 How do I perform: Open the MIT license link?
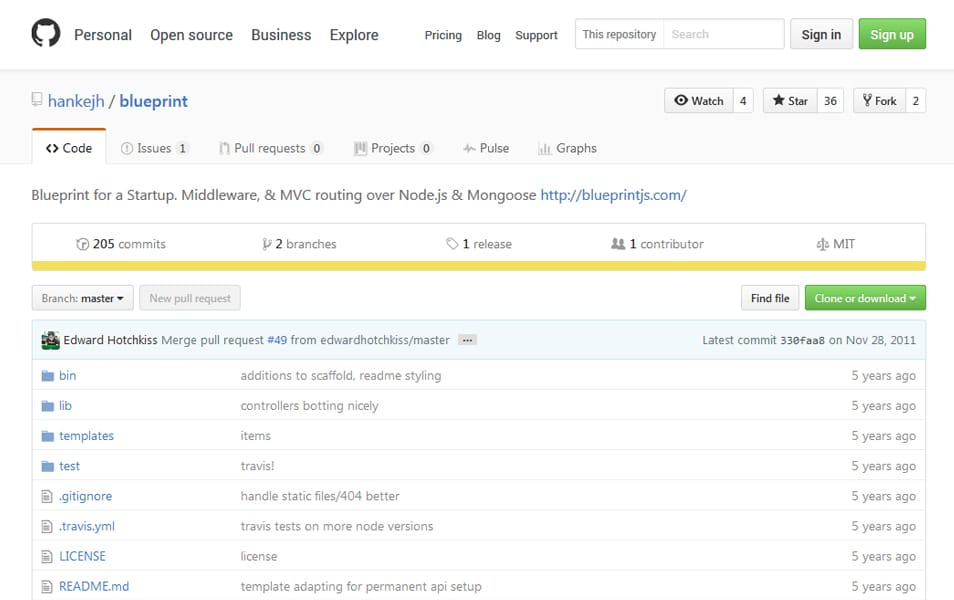coord(835,244)
